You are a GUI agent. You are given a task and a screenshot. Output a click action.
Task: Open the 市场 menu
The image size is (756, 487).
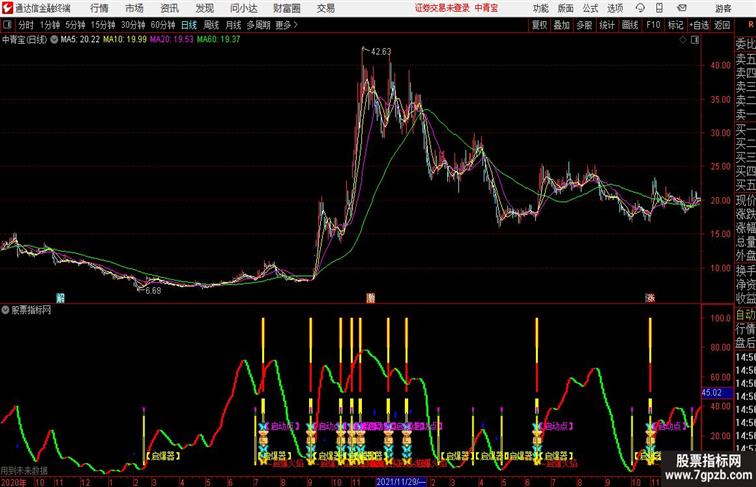pyautogui.click(x=135, y=8)
